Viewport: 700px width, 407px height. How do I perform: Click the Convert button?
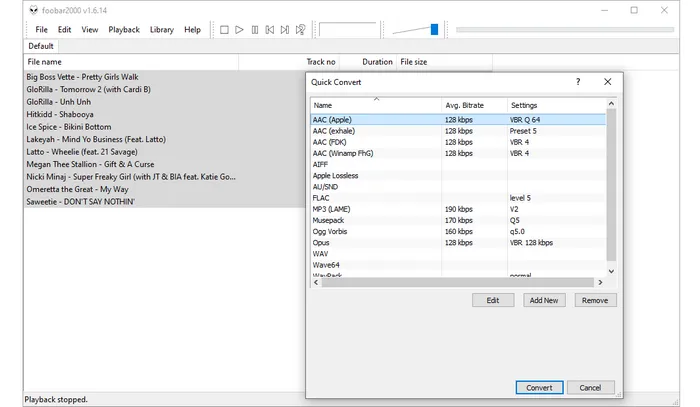(x=539, y=387)
